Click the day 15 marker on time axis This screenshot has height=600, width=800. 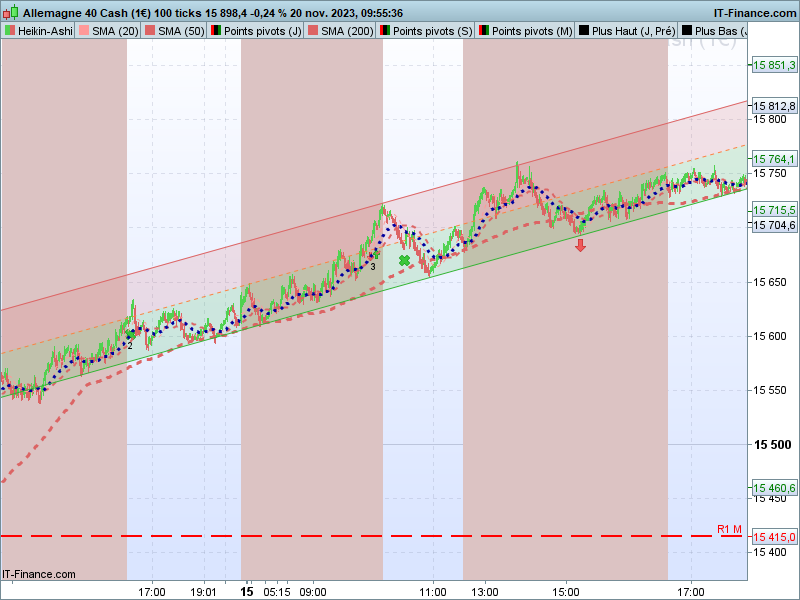(x=247, y=591)
